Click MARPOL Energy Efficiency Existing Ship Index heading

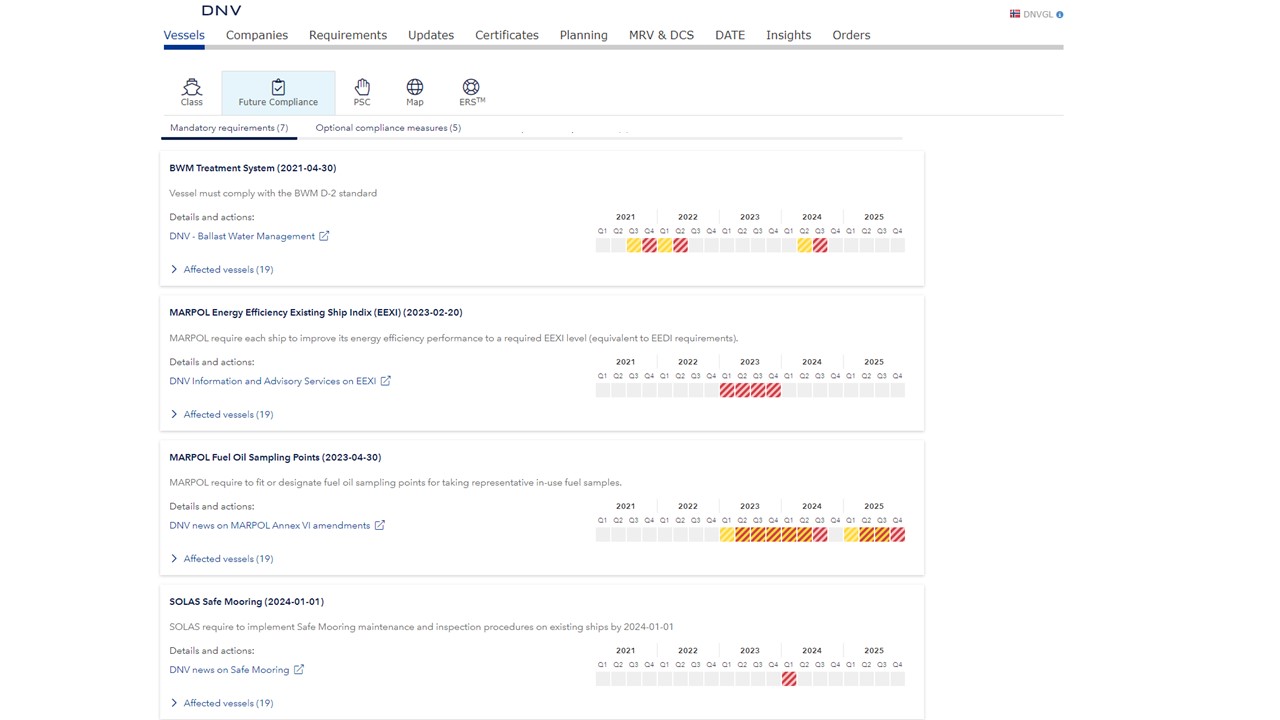[316, 313]
